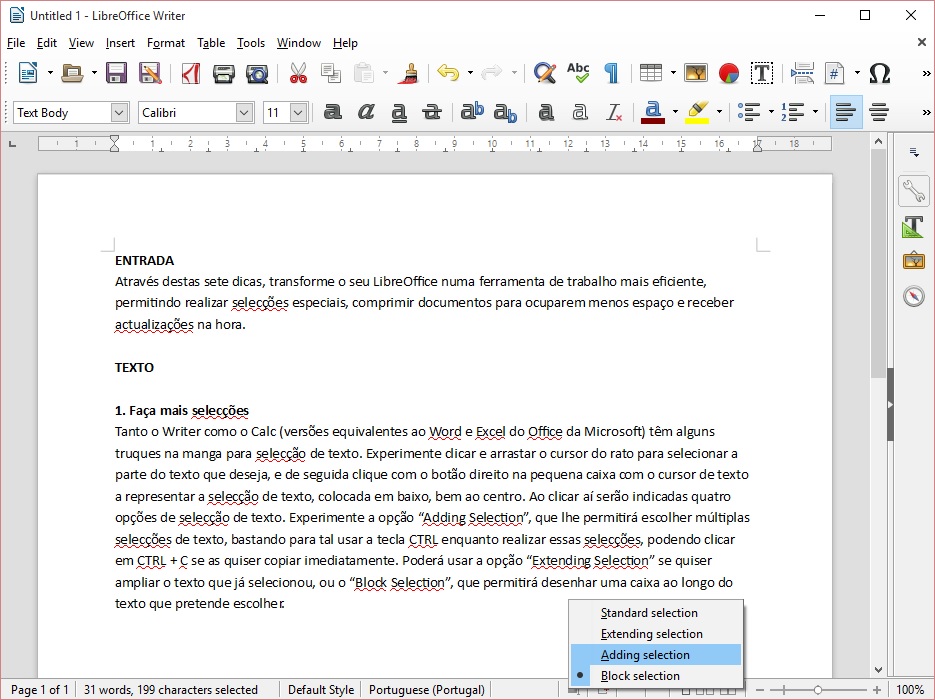
Task: Apply the yellow highlighting color
Action: click(697, 112)
